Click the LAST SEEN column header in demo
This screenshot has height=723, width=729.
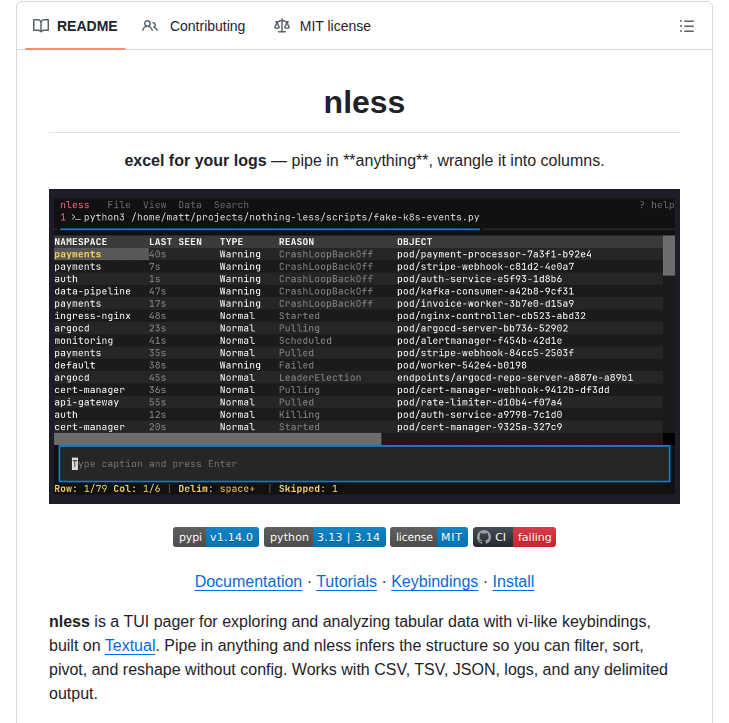(175, 242)
